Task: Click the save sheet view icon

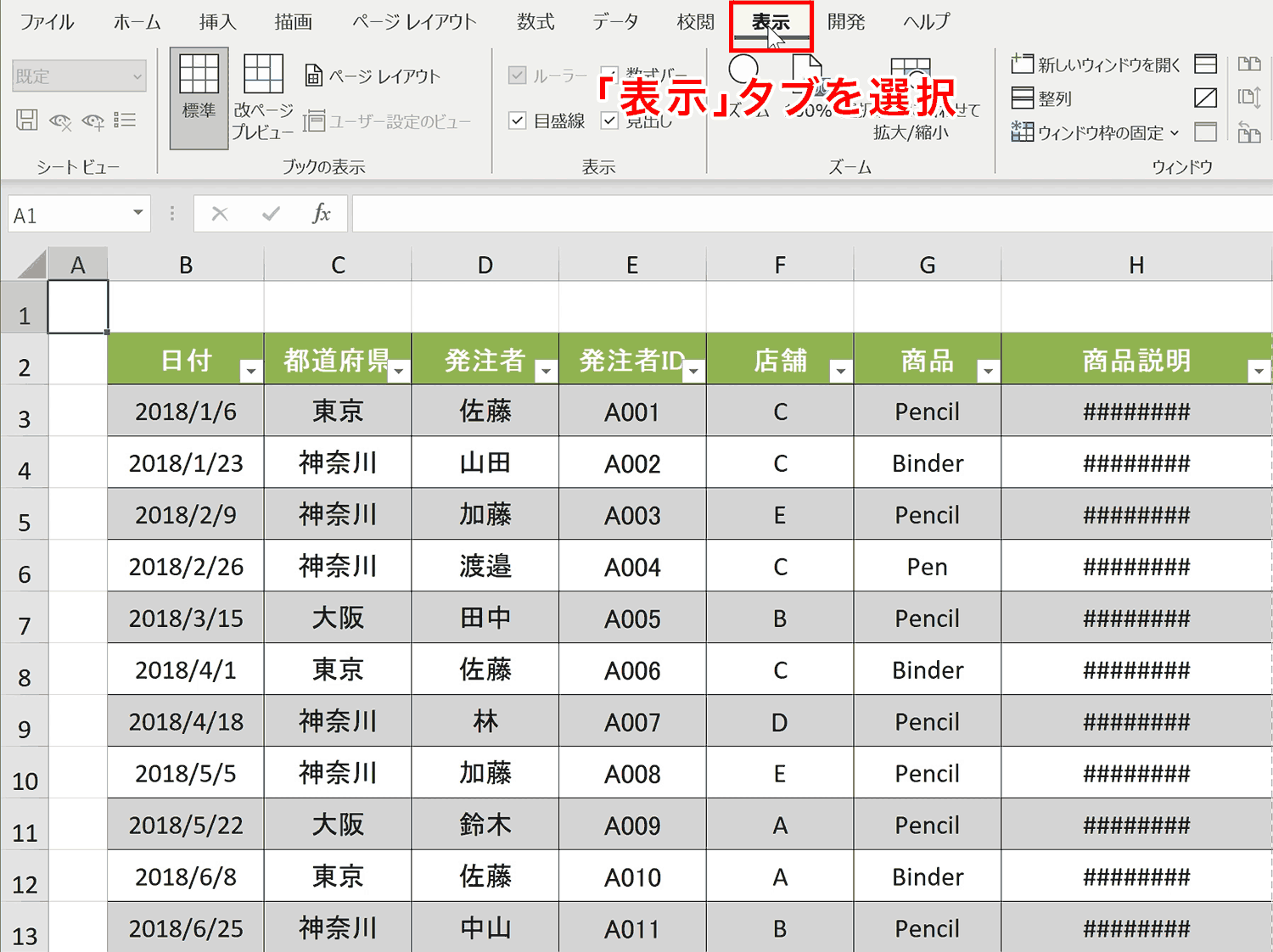Action: click(27, 120)
